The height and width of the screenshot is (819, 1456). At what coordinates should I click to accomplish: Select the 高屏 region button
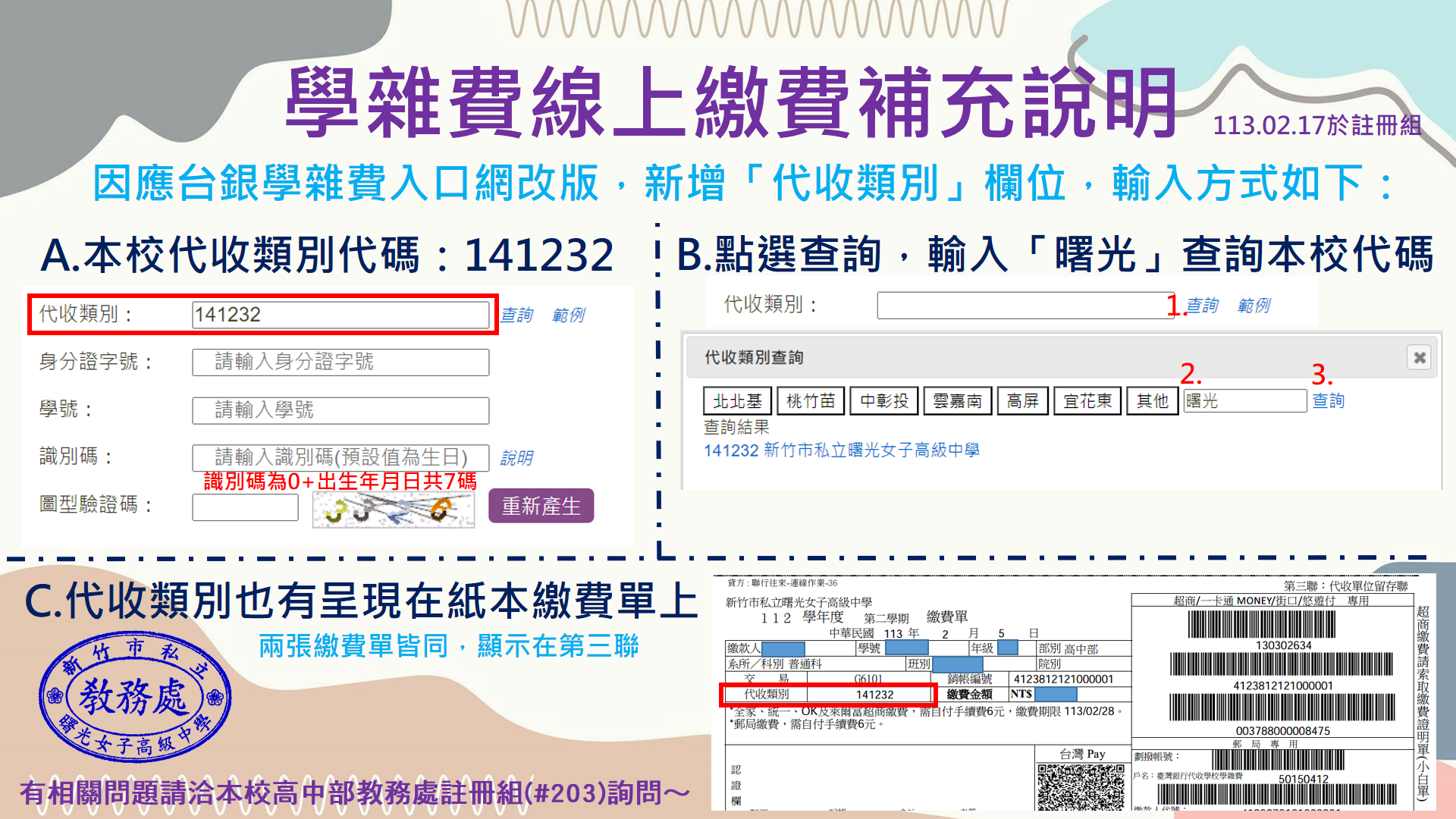point(1023,401)
